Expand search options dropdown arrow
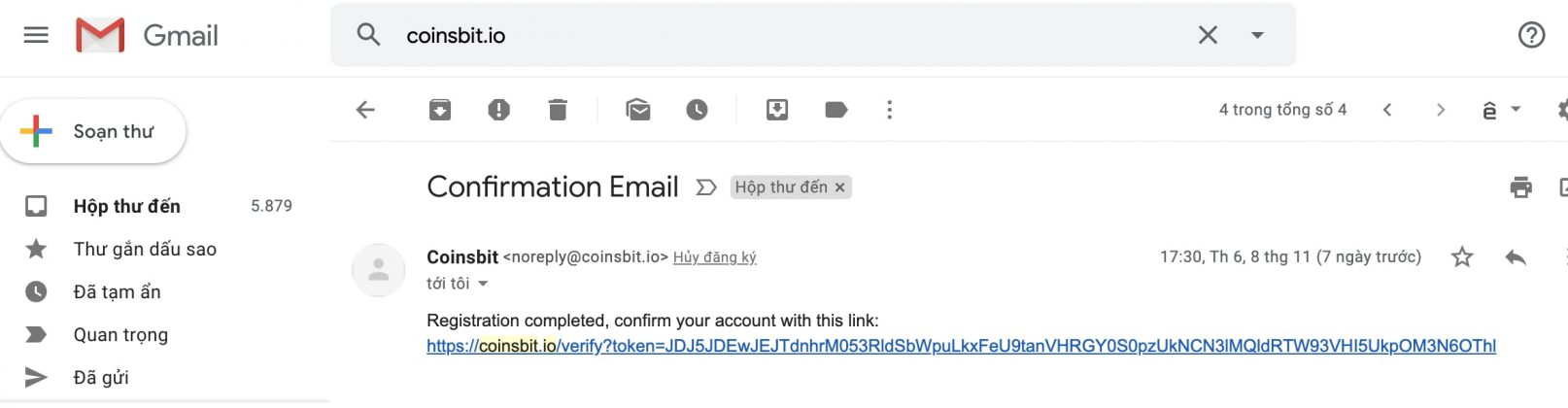 coord(1257,35)
